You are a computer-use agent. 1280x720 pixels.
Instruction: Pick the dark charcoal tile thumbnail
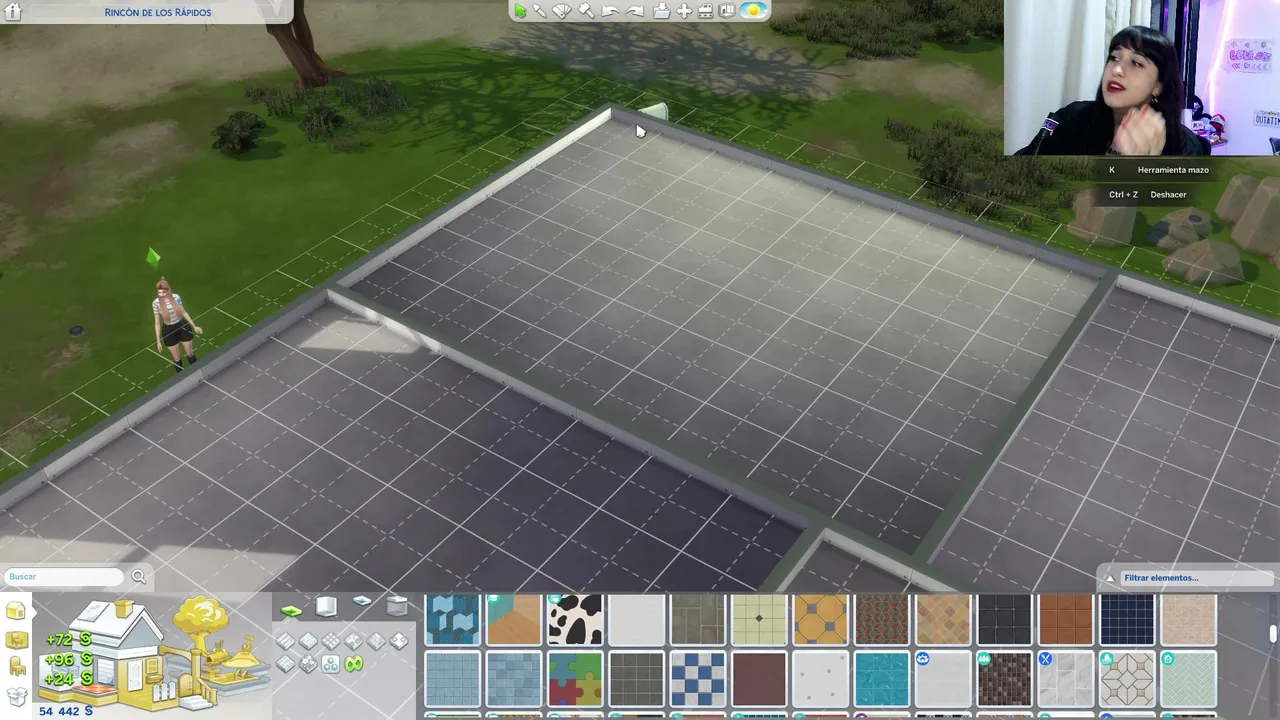point(1004,619)
